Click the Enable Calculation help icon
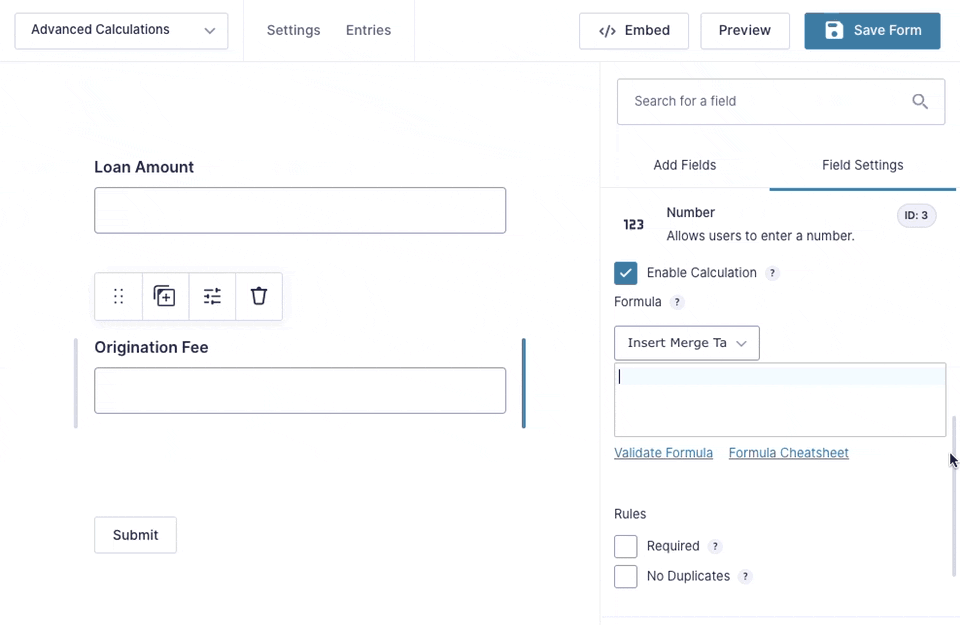Image resolution: width=960 pixels, height=625 pixels. pyautogui.click(x=772, y=273)
